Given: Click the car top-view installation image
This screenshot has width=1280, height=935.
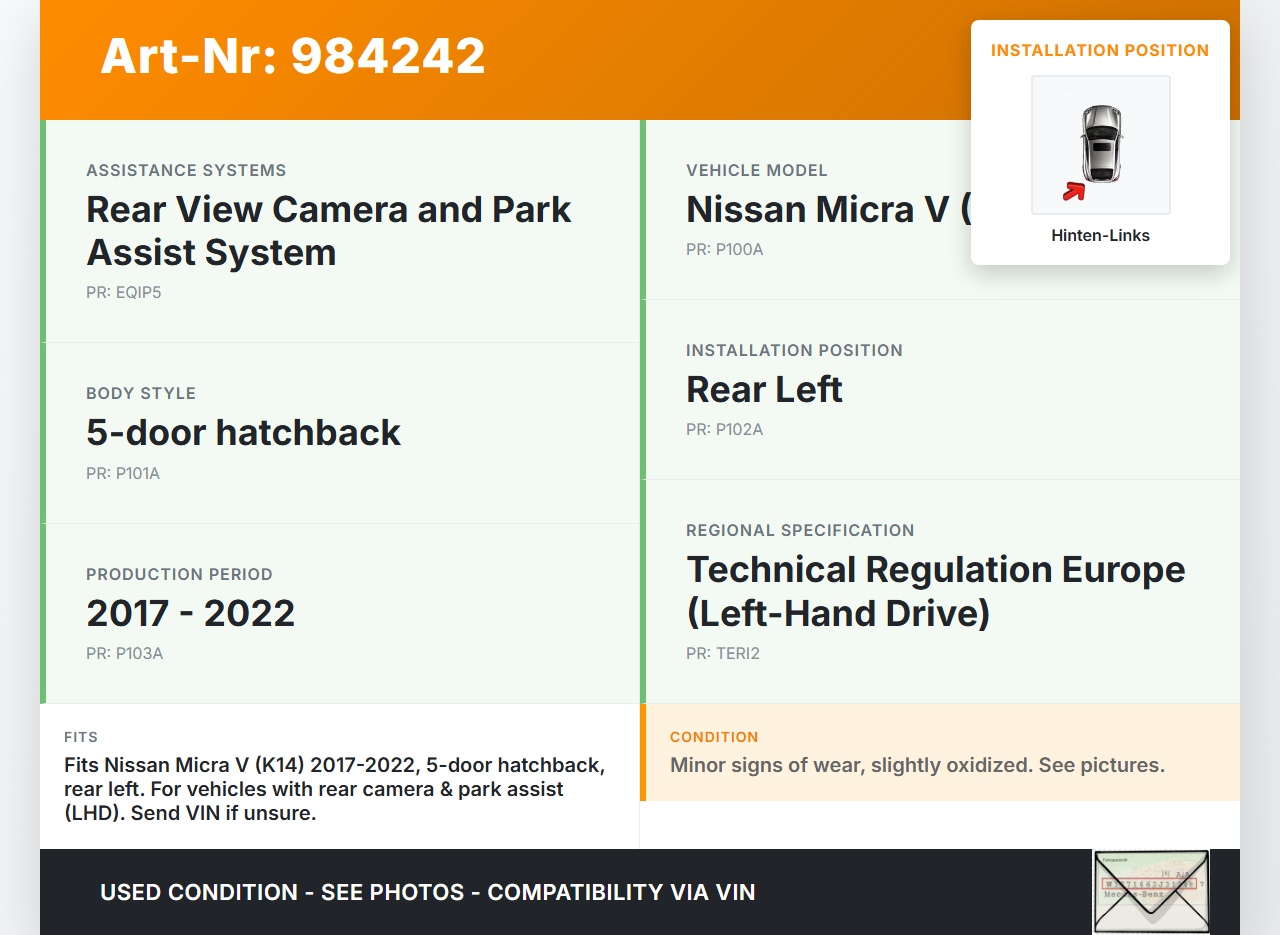Looking at the screenshot, I should [x=1100, y=144].
